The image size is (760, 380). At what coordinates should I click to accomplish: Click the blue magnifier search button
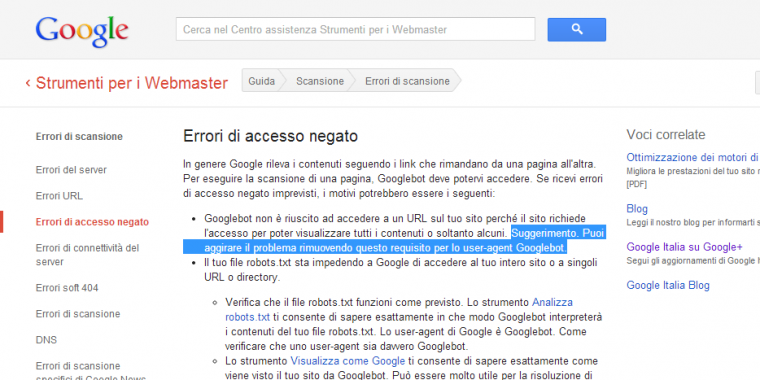tap(576, 30)
